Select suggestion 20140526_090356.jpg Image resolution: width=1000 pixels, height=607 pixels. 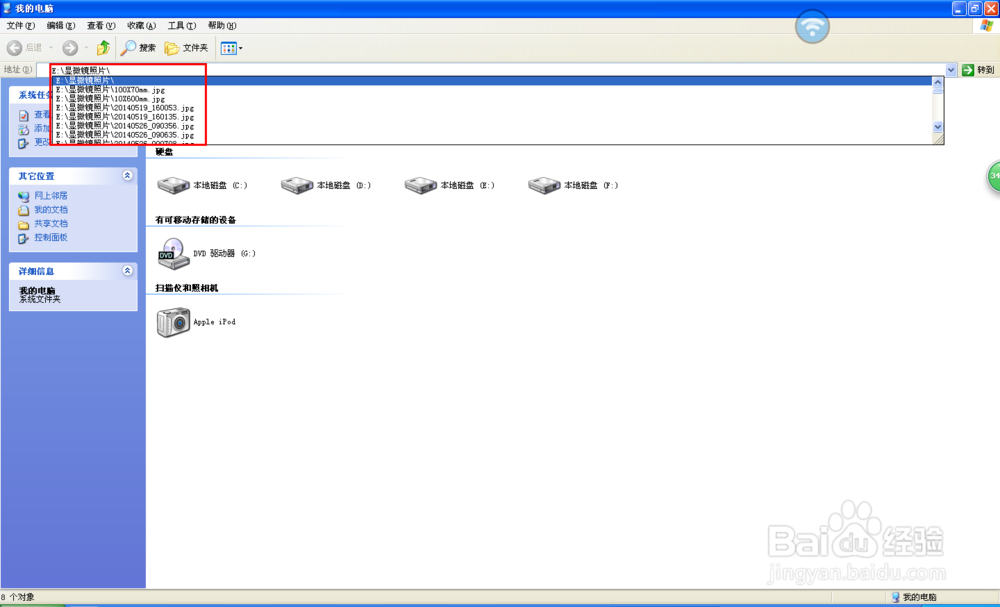click(492, 126)
